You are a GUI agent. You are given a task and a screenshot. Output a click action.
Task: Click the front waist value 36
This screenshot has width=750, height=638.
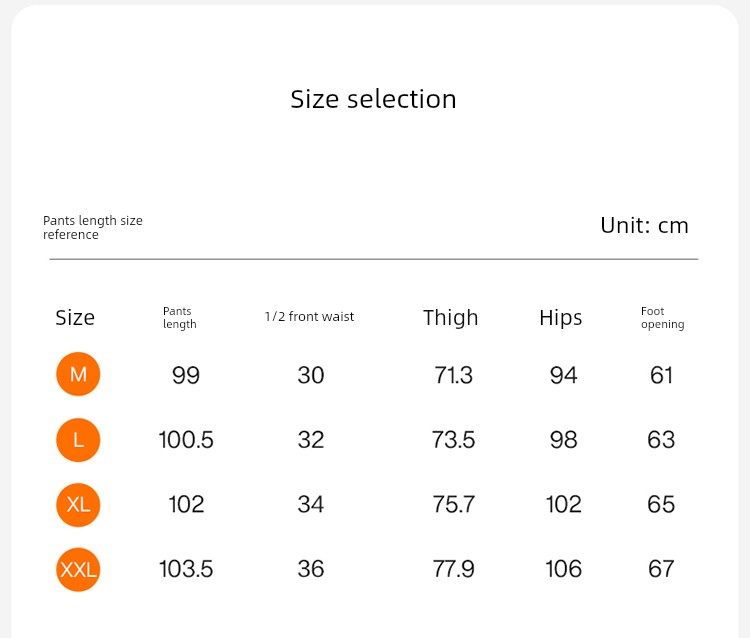coord(310,569)
